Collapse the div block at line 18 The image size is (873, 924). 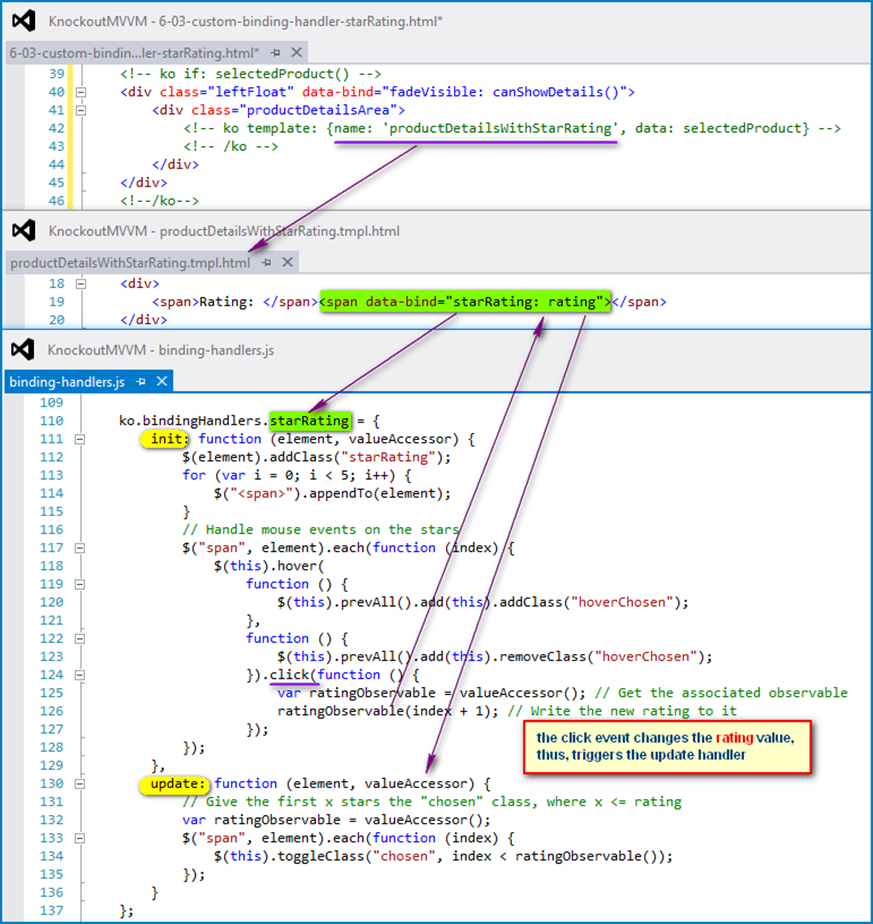click(x=81, y=284)
